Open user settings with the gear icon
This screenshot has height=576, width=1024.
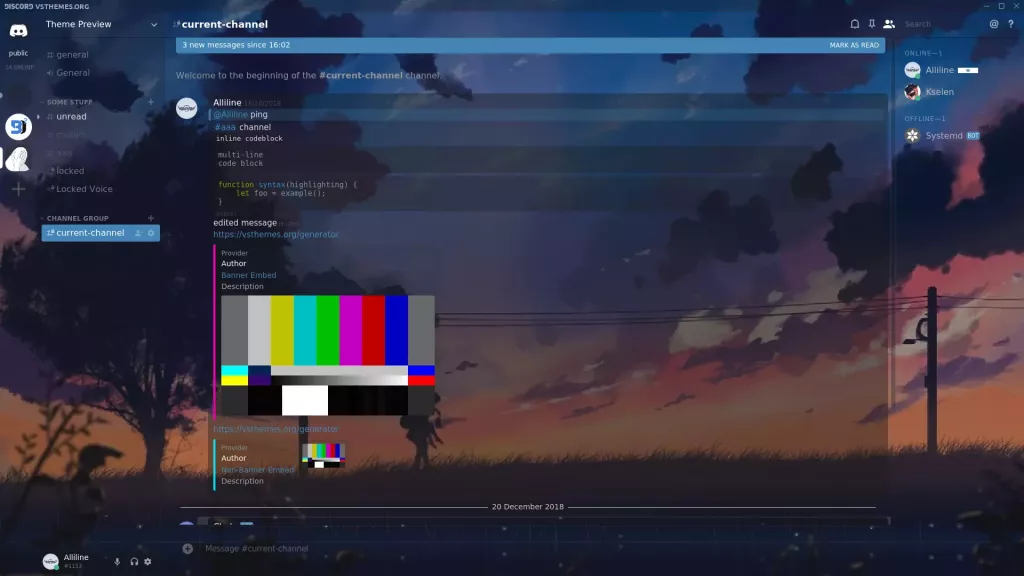click(148, 562)
